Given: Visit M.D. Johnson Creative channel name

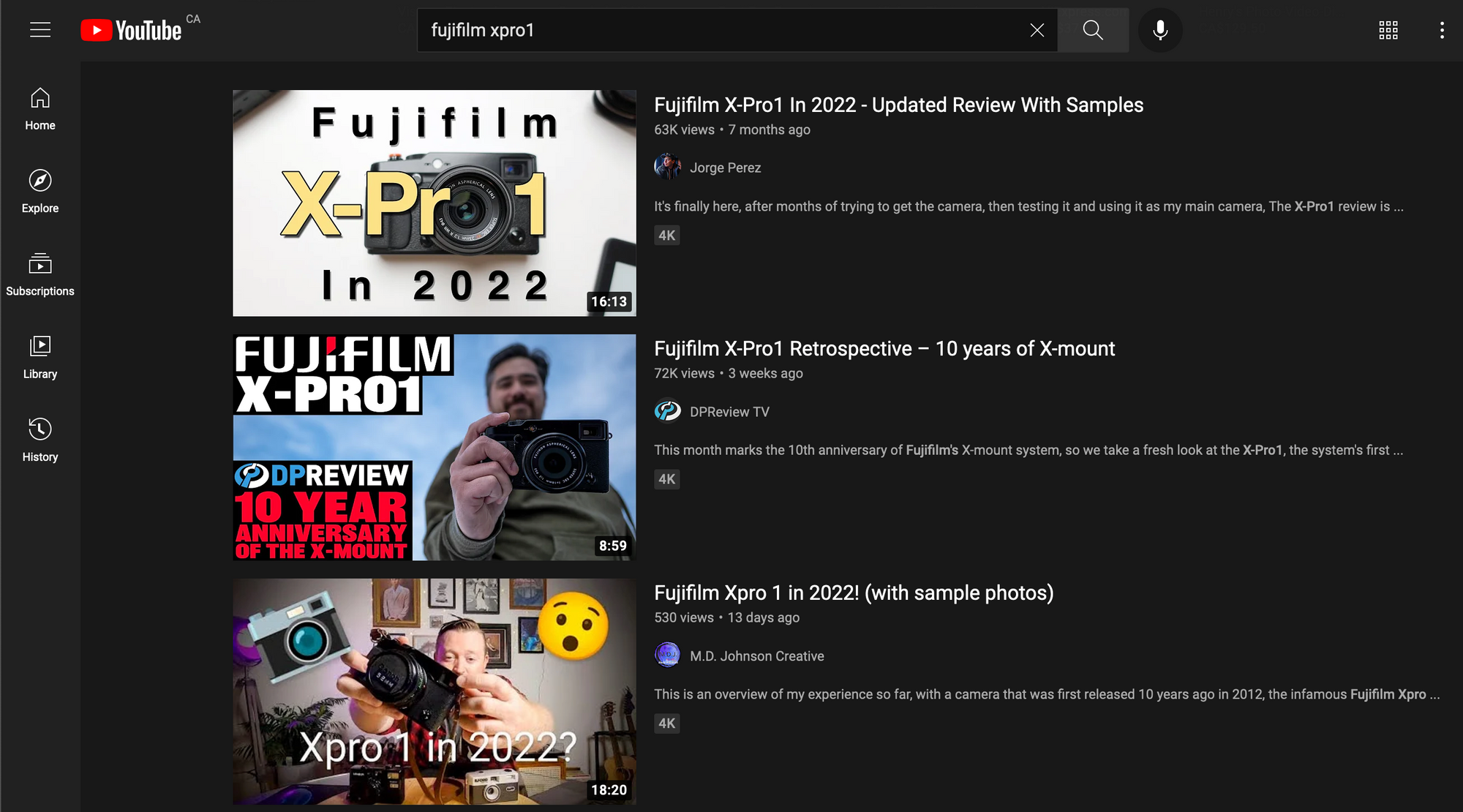Looking at the screenshot, I should click(x=756, y=656).
